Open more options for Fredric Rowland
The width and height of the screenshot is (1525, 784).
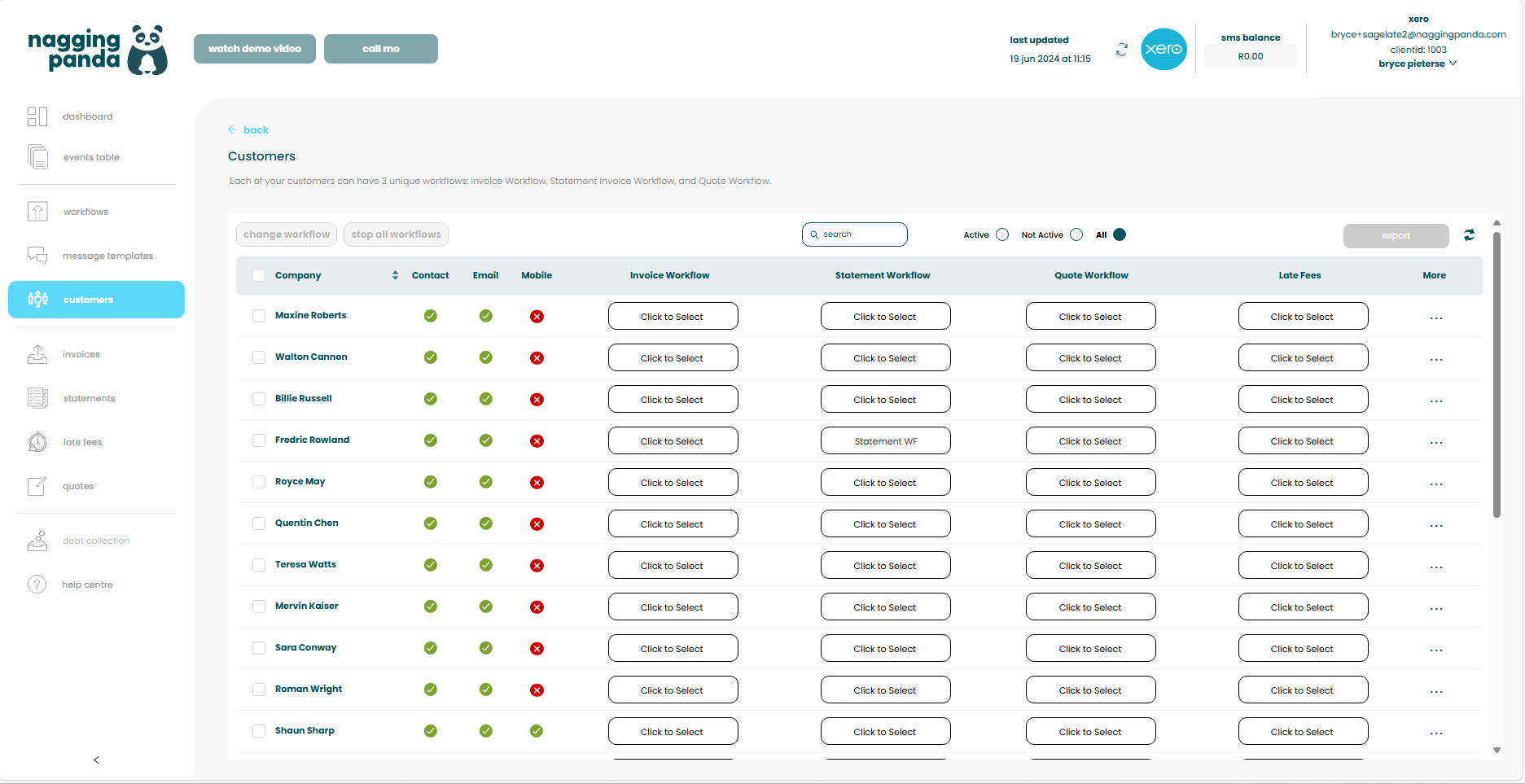1435,442
